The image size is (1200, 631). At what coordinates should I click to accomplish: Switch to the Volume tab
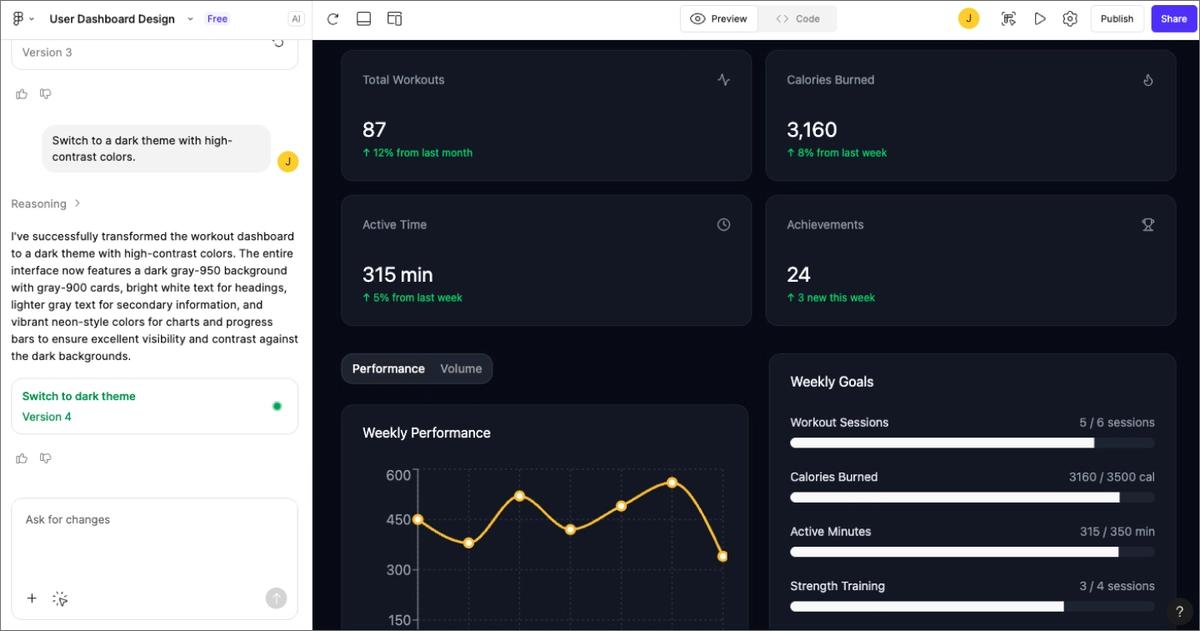point(461,368)
